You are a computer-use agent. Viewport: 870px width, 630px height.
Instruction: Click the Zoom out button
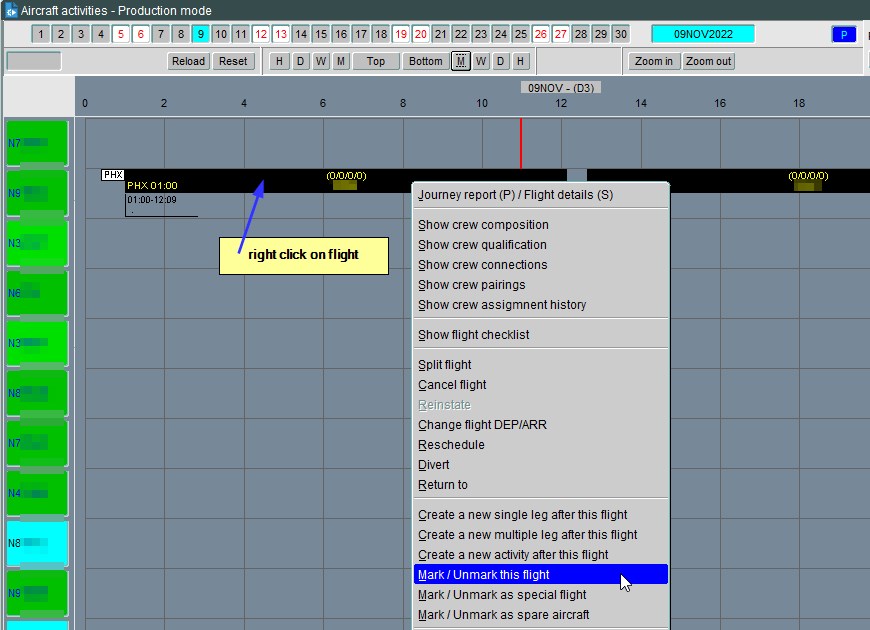[x=708, y=61]
